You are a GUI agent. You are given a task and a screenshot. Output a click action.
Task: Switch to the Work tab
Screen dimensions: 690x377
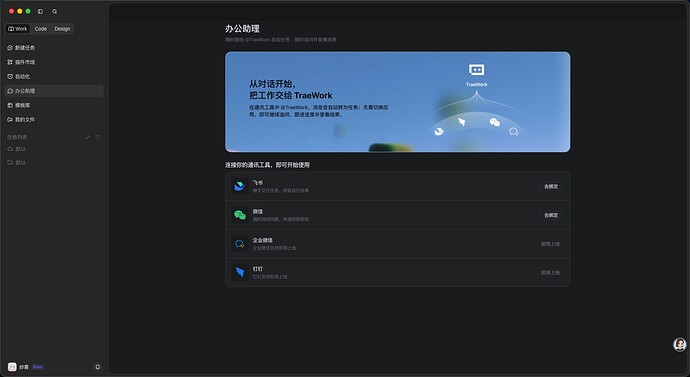coord(18,29)
